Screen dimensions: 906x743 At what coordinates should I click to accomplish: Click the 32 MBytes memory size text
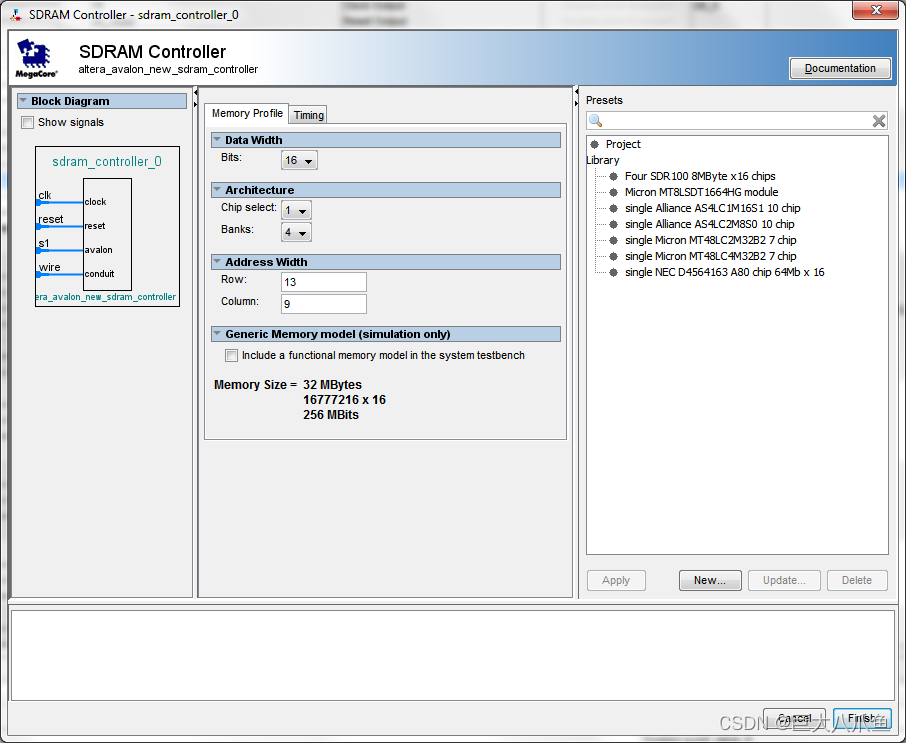[x=332, y=385]
